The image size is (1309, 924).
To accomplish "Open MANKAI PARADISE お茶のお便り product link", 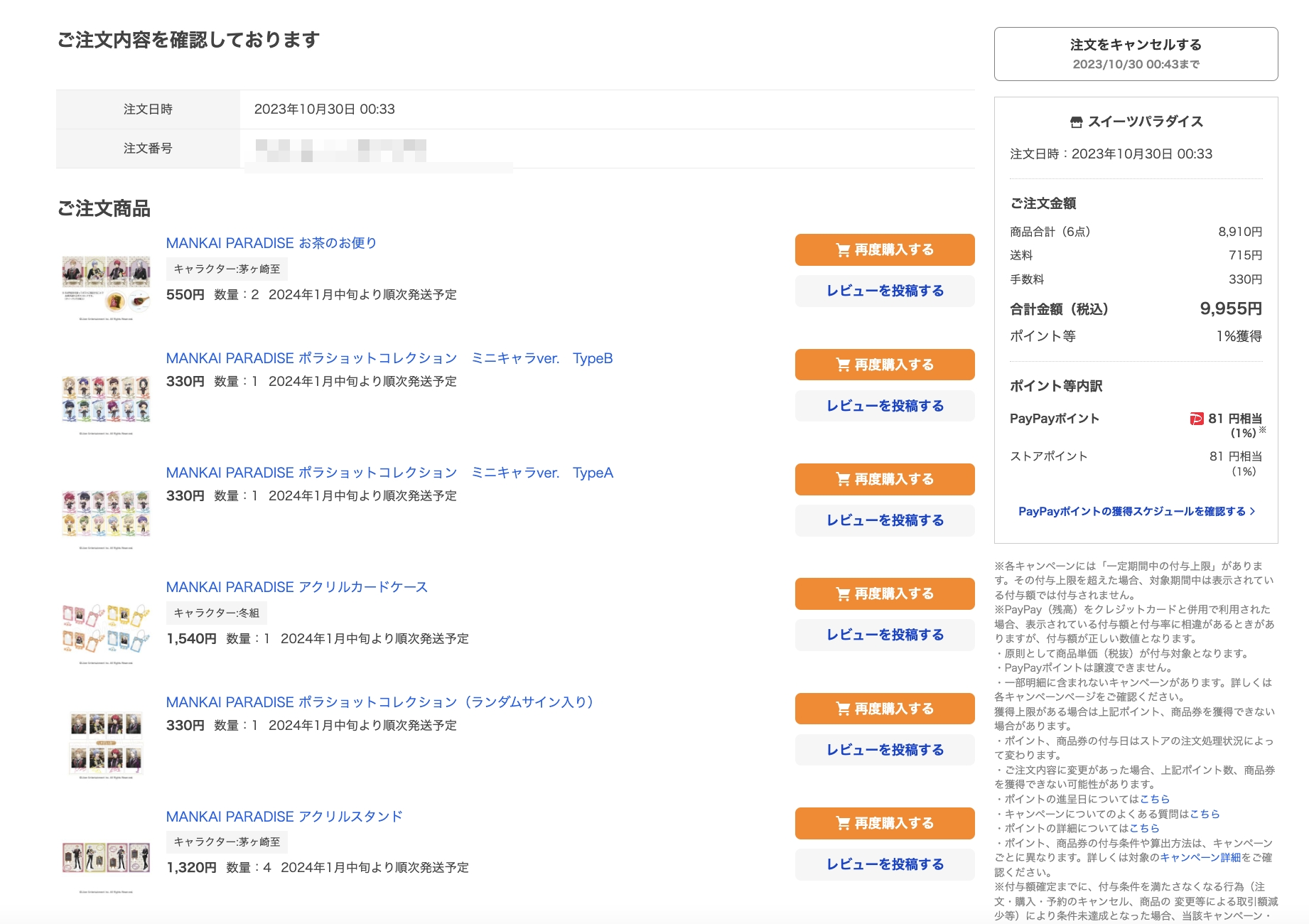I will 271,243.
